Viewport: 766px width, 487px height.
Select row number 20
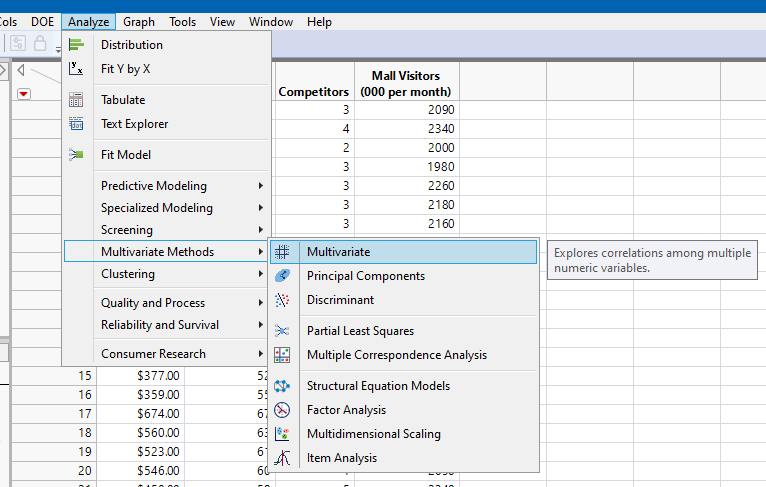coord(54,471)
